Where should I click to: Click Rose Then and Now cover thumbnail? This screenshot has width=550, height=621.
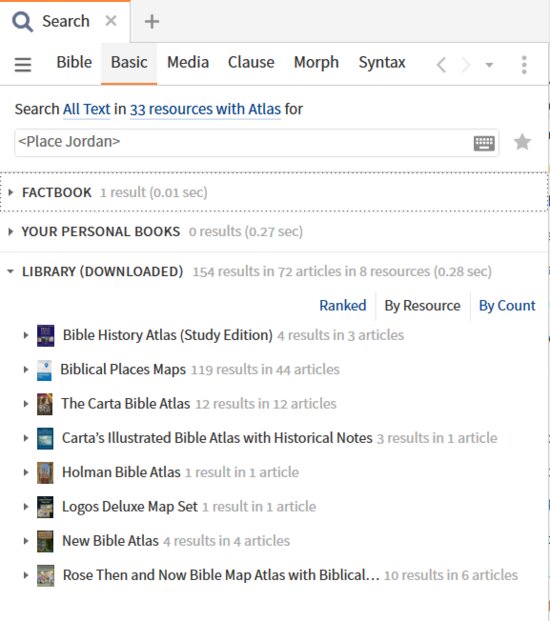45,575
